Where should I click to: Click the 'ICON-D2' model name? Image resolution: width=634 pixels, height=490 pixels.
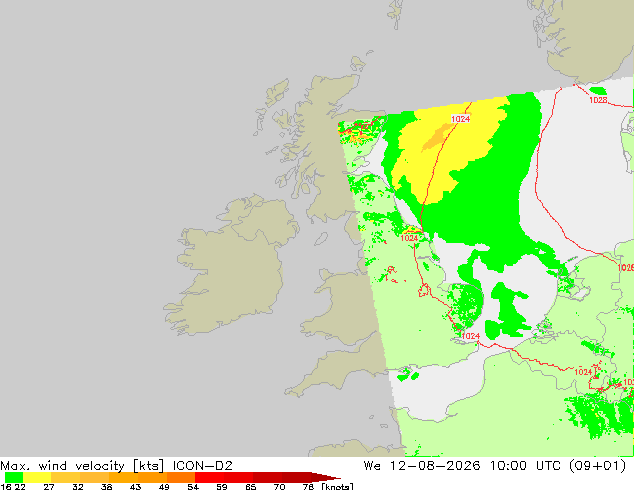(203, 466)
